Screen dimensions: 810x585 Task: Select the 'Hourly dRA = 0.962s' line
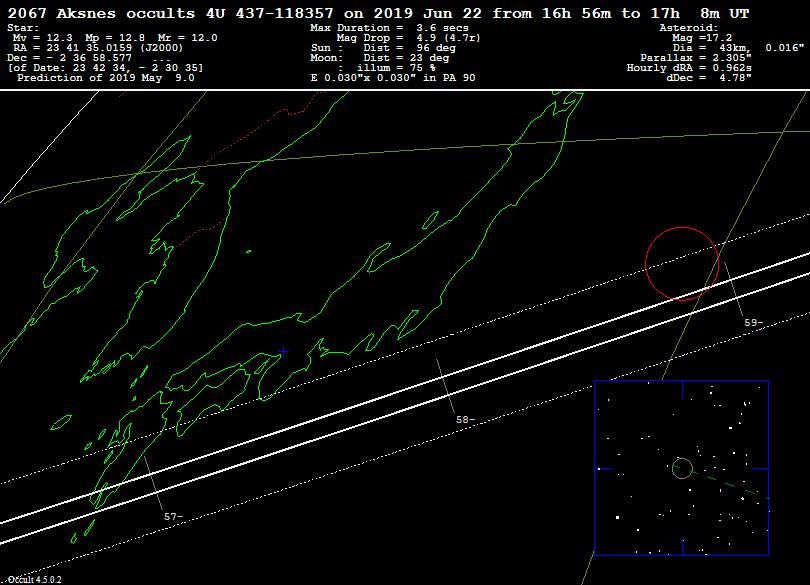pyautogui.click(x=689, y=68)
